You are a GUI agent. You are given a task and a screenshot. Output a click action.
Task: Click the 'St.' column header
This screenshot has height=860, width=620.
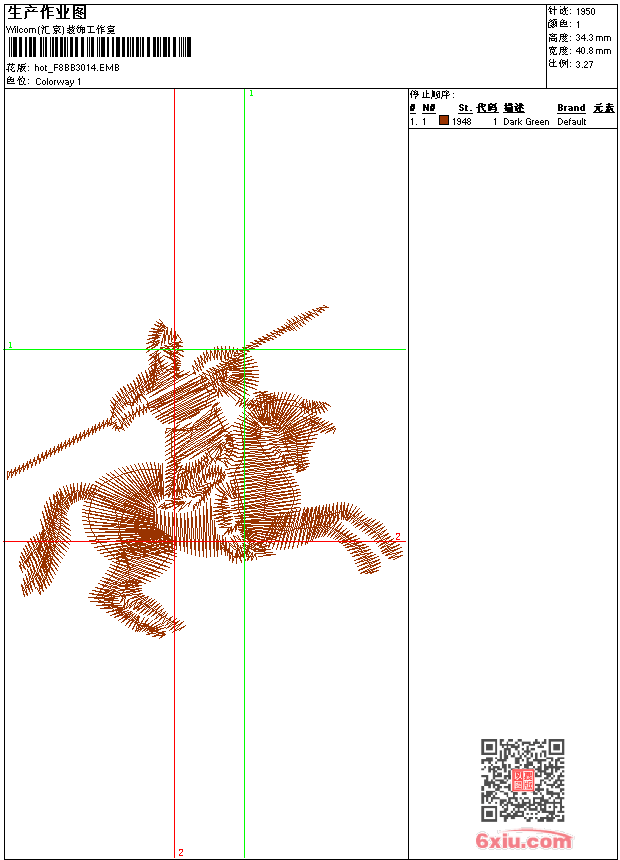pyautogui.click(x=465, y=108)
